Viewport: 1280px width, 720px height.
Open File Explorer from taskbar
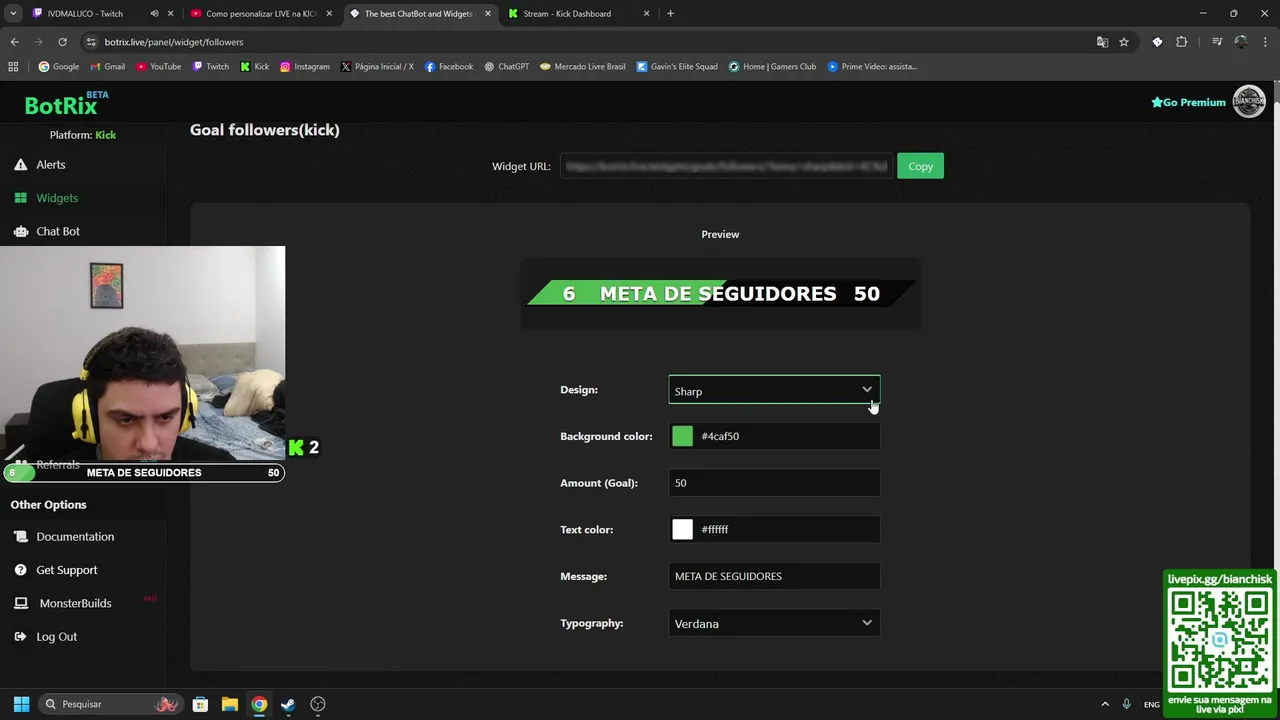click(x=229, y=704)
